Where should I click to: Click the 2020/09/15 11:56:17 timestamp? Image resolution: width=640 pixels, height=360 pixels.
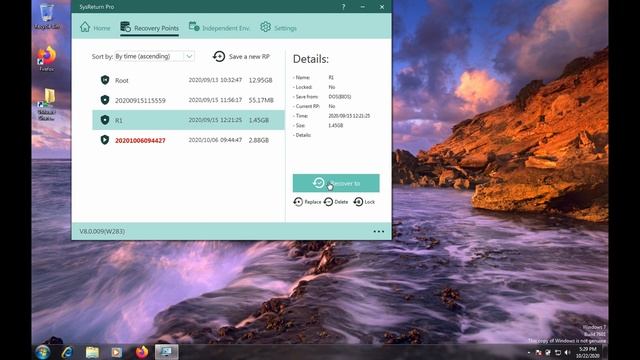pyautogui.click(x=215, y=100)
